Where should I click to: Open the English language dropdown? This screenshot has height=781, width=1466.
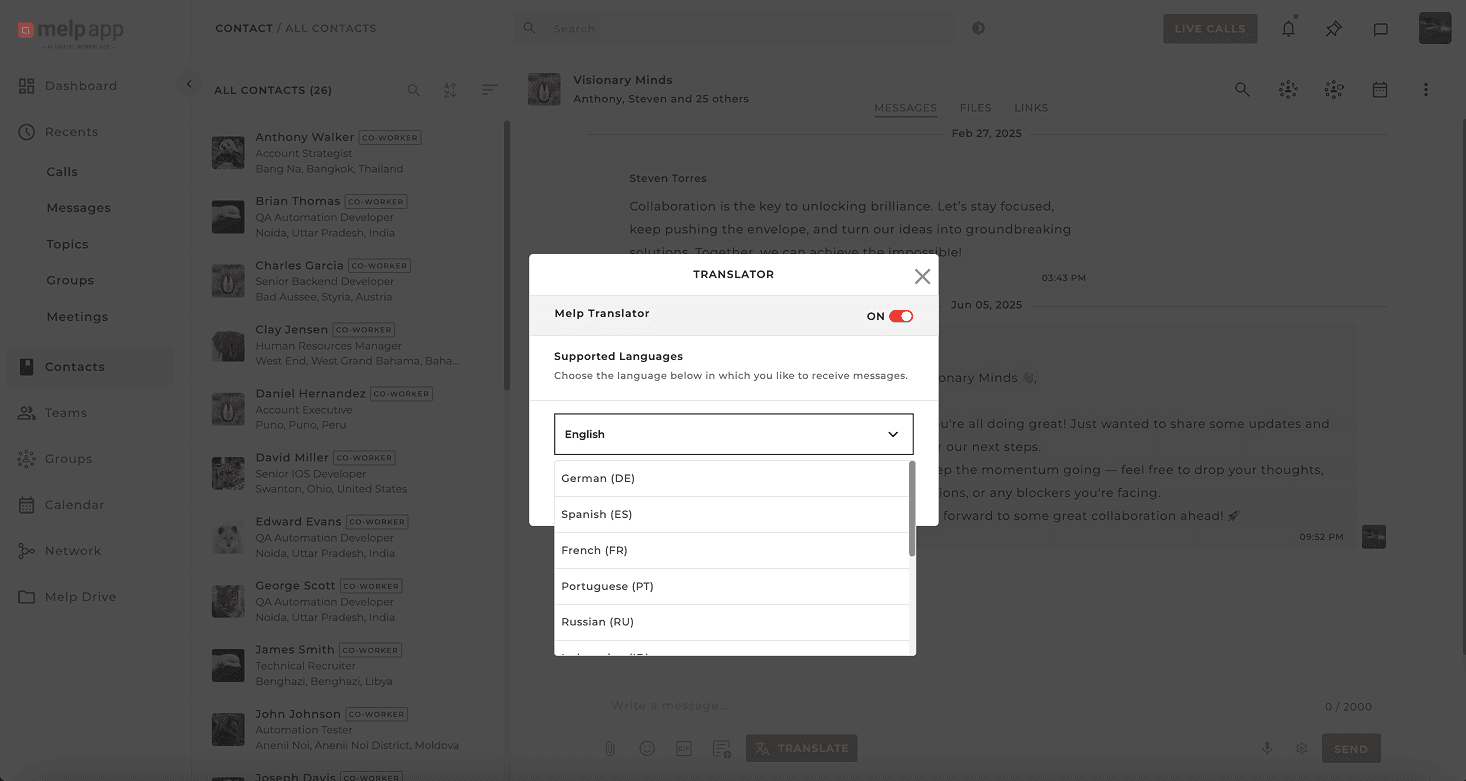click(733, 434)
